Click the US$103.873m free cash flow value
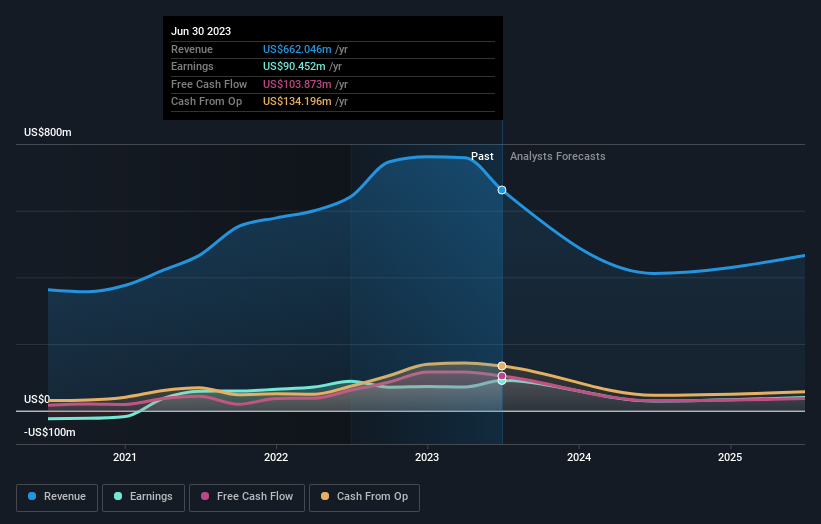The height and width of the screenshot is (524, 821). pos(297,84)
